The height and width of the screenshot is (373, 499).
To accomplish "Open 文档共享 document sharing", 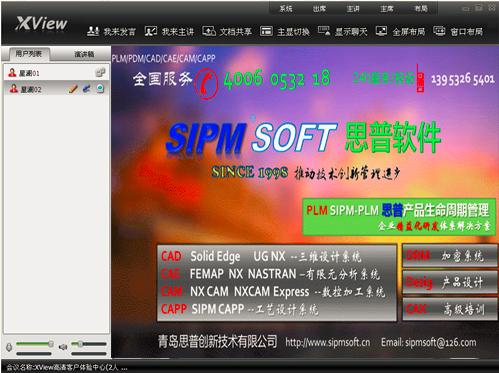I will click(227, 31).
